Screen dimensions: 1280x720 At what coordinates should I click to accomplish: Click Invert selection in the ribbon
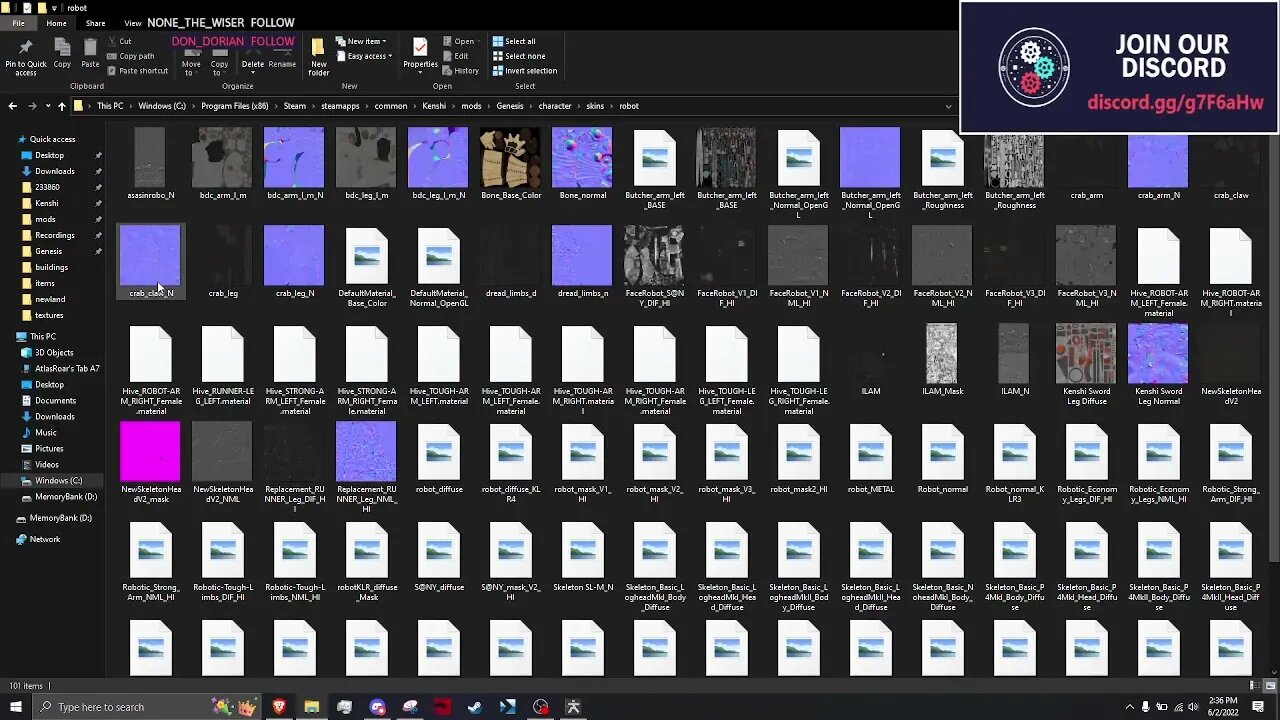click(x=525, y=71)
